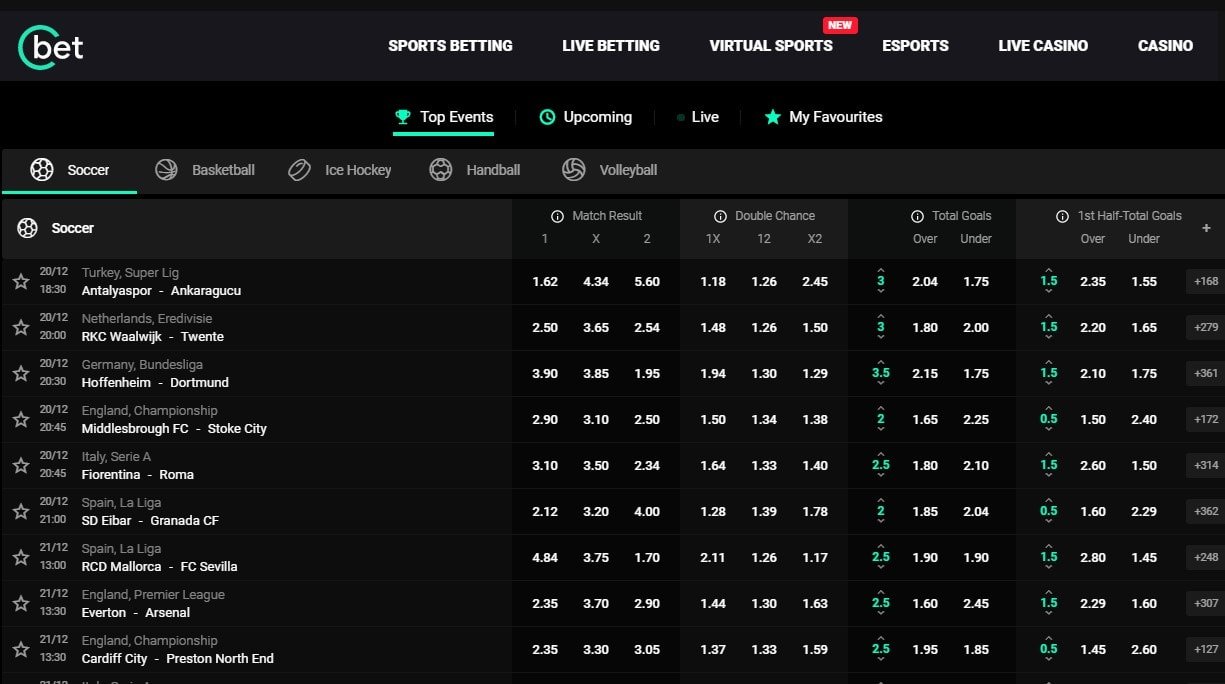Click the plus icon in the table header
Viewport: 1225px width, 684px height.
(x=1206, y=228)
